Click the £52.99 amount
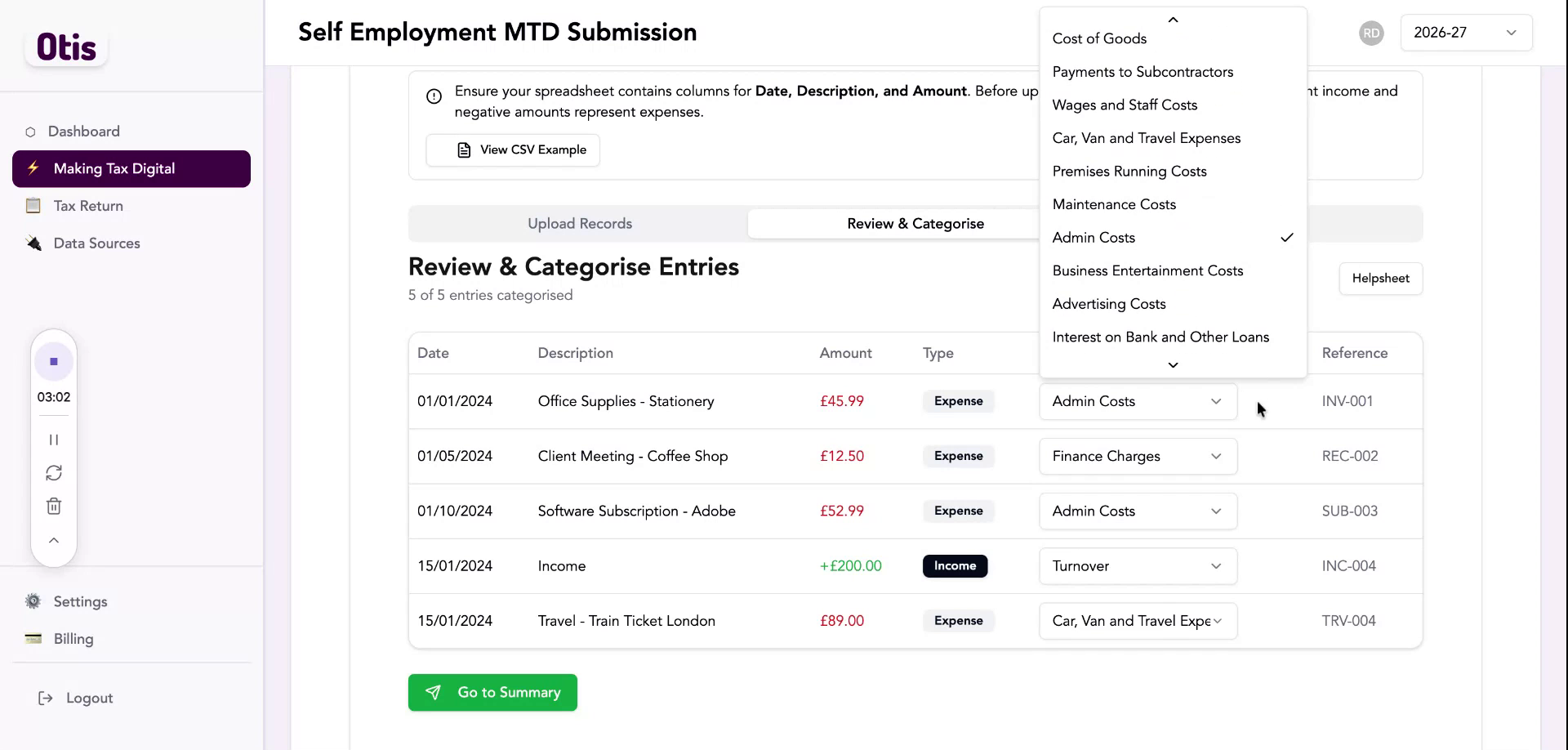 pyautogui.click(x=841, y=511)
